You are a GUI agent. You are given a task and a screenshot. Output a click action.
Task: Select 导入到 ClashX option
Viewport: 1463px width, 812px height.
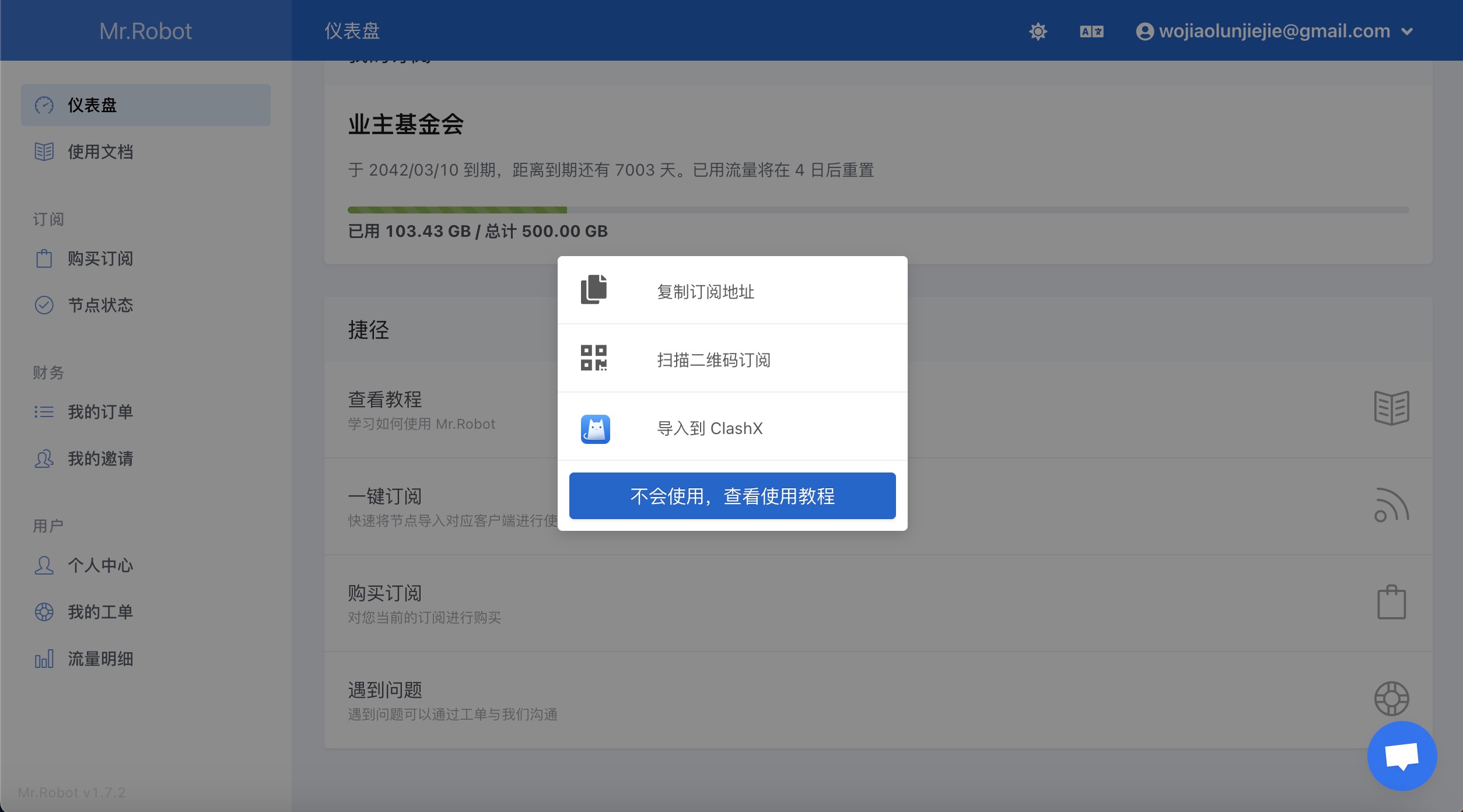[x=709, y=429]
